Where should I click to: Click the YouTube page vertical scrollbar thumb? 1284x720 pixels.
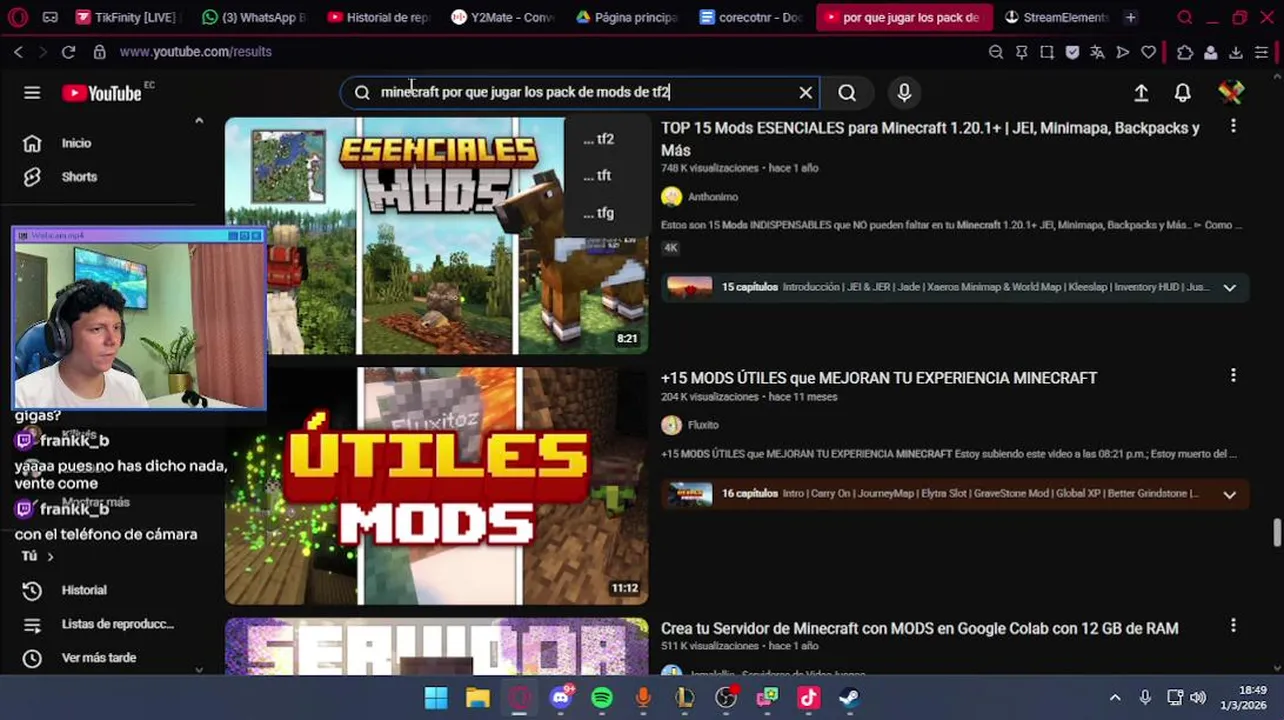[x=1277, y=533]
